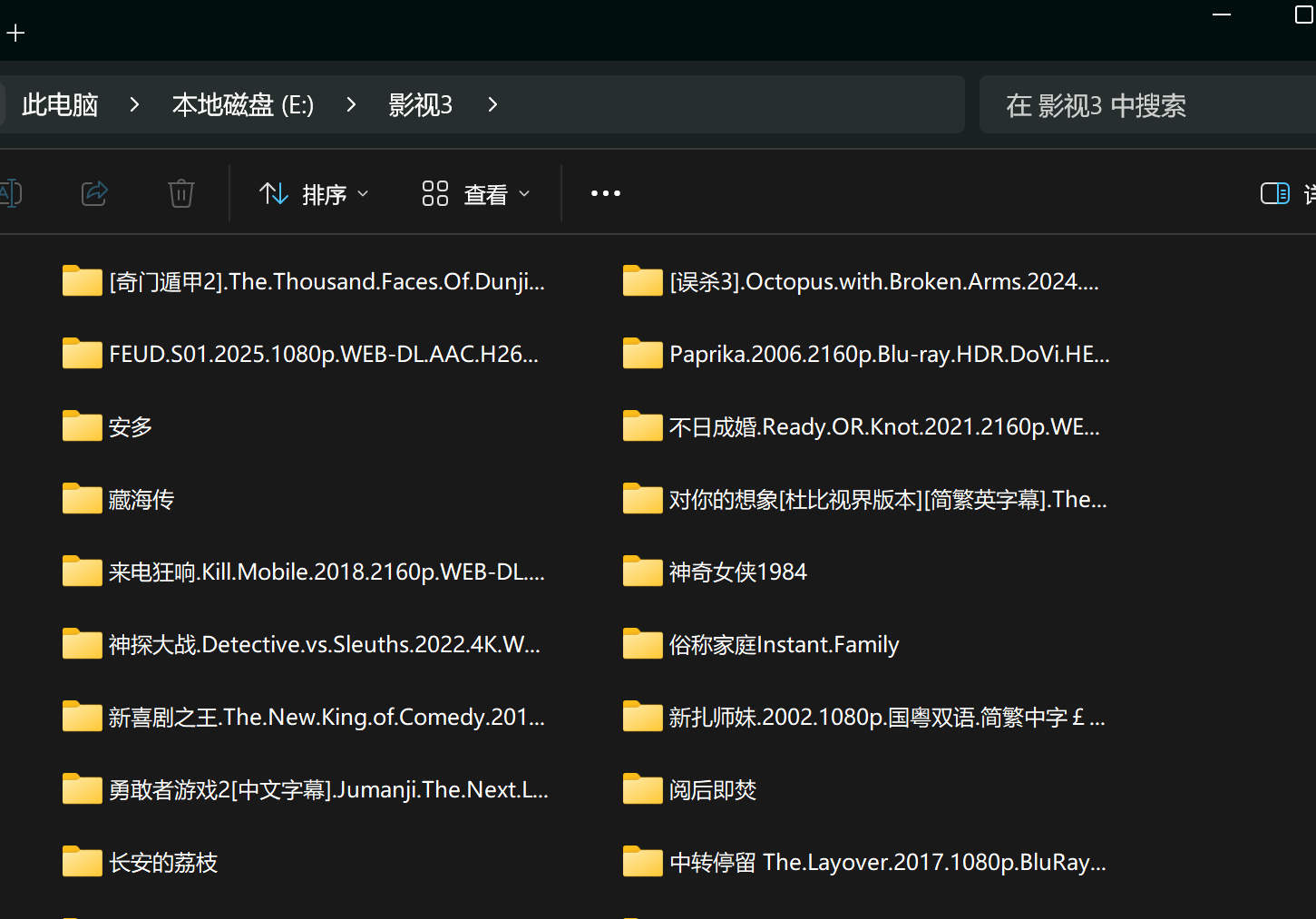Screen dimensions: 1316x919
Task: Go to 本地磁盘 (E:) in the address bar
Action: pos(243,105)
